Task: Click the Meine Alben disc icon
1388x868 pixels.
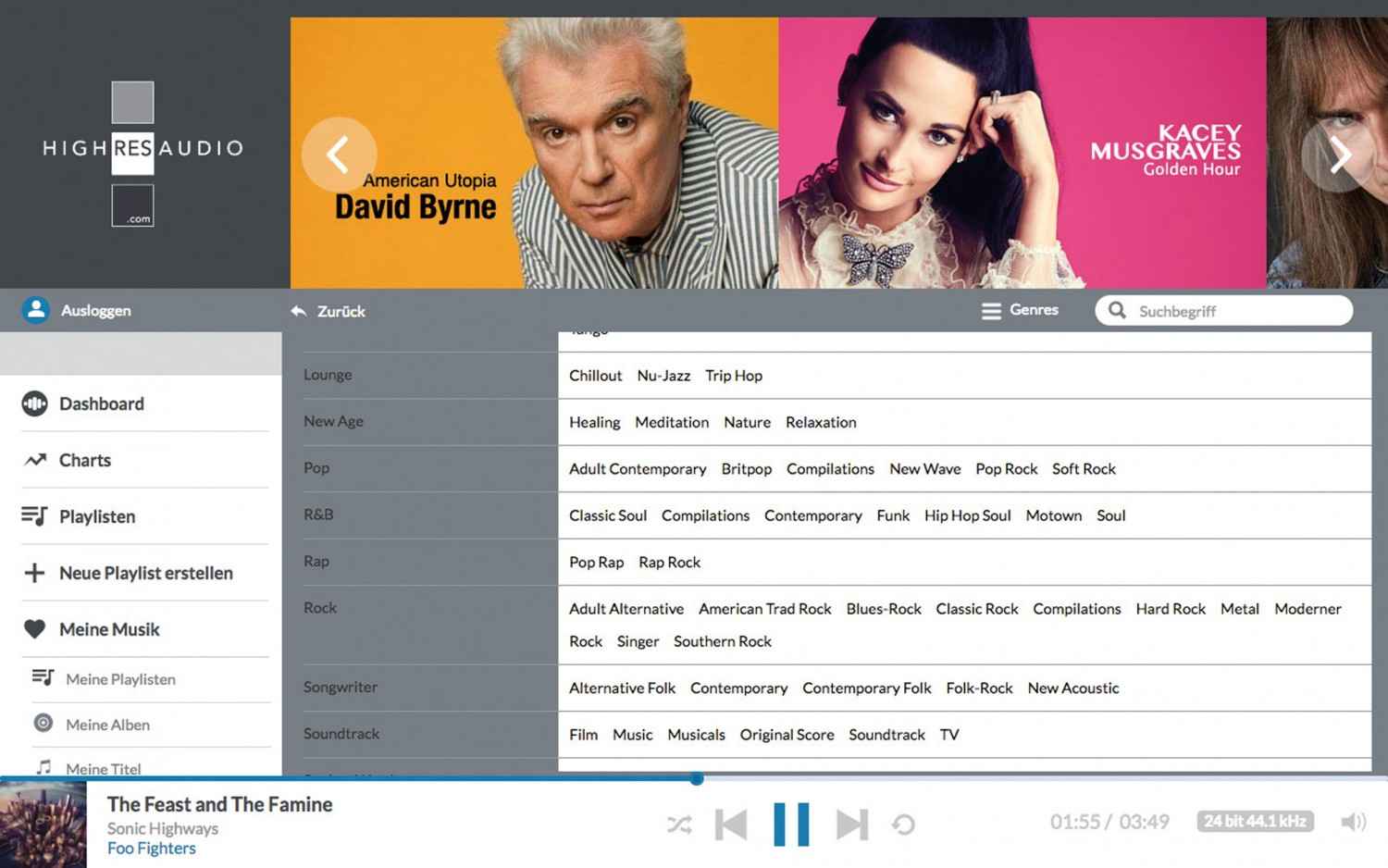Action: 43,723
